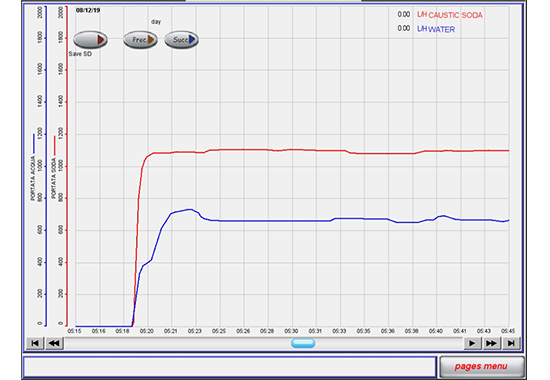Jump to the end of the trend
Screen dimensions: 550x380
[511, 343]
